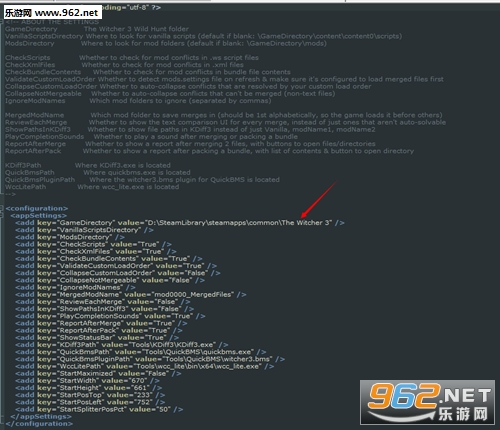Collapse the configuration tag fold marker
This screenshot has height=430, width=500.
[x=2, y=208]
